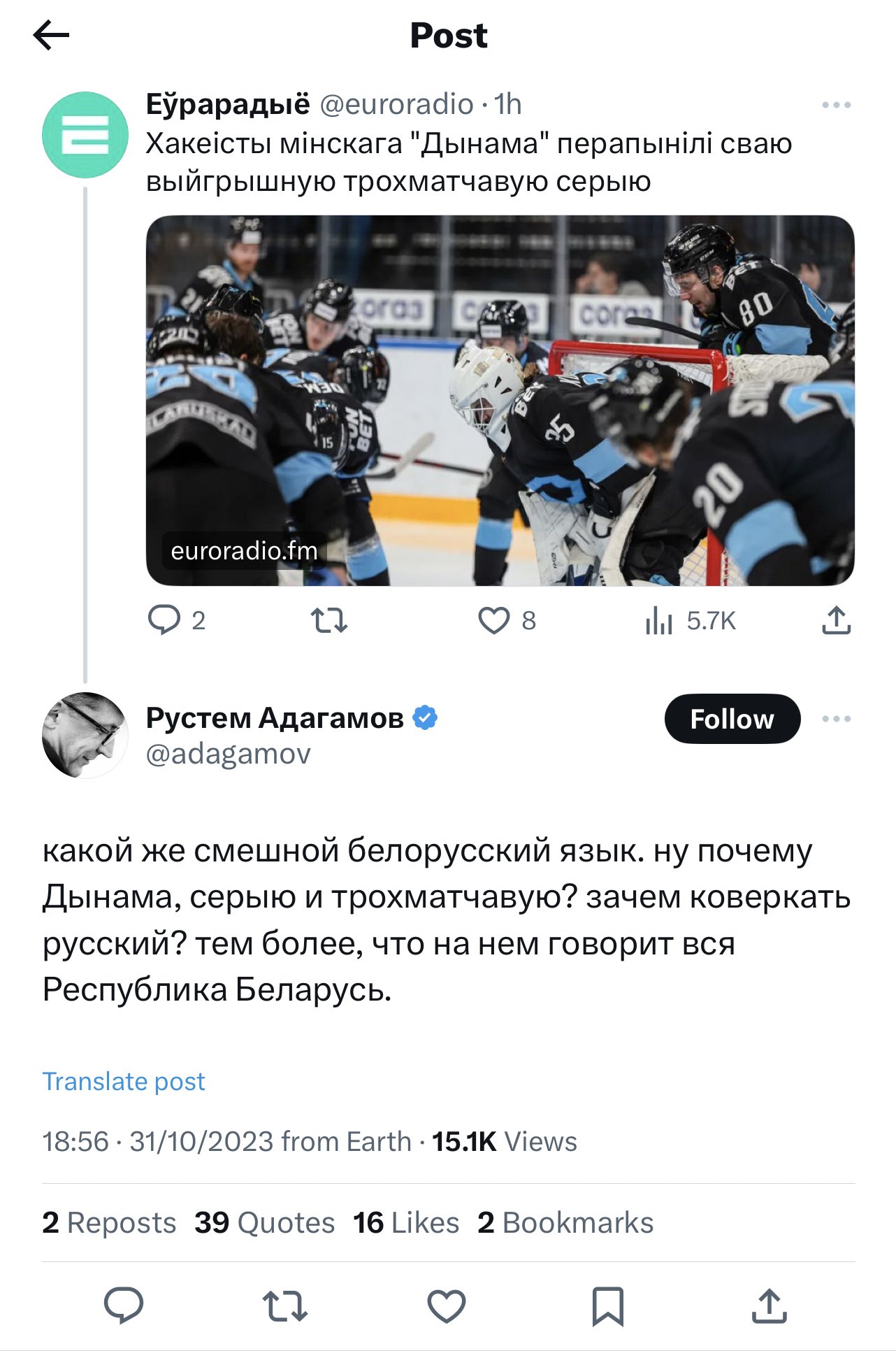Open Рустем Адагамов's profile picture
896x1360 pixels.
point(85,735)
